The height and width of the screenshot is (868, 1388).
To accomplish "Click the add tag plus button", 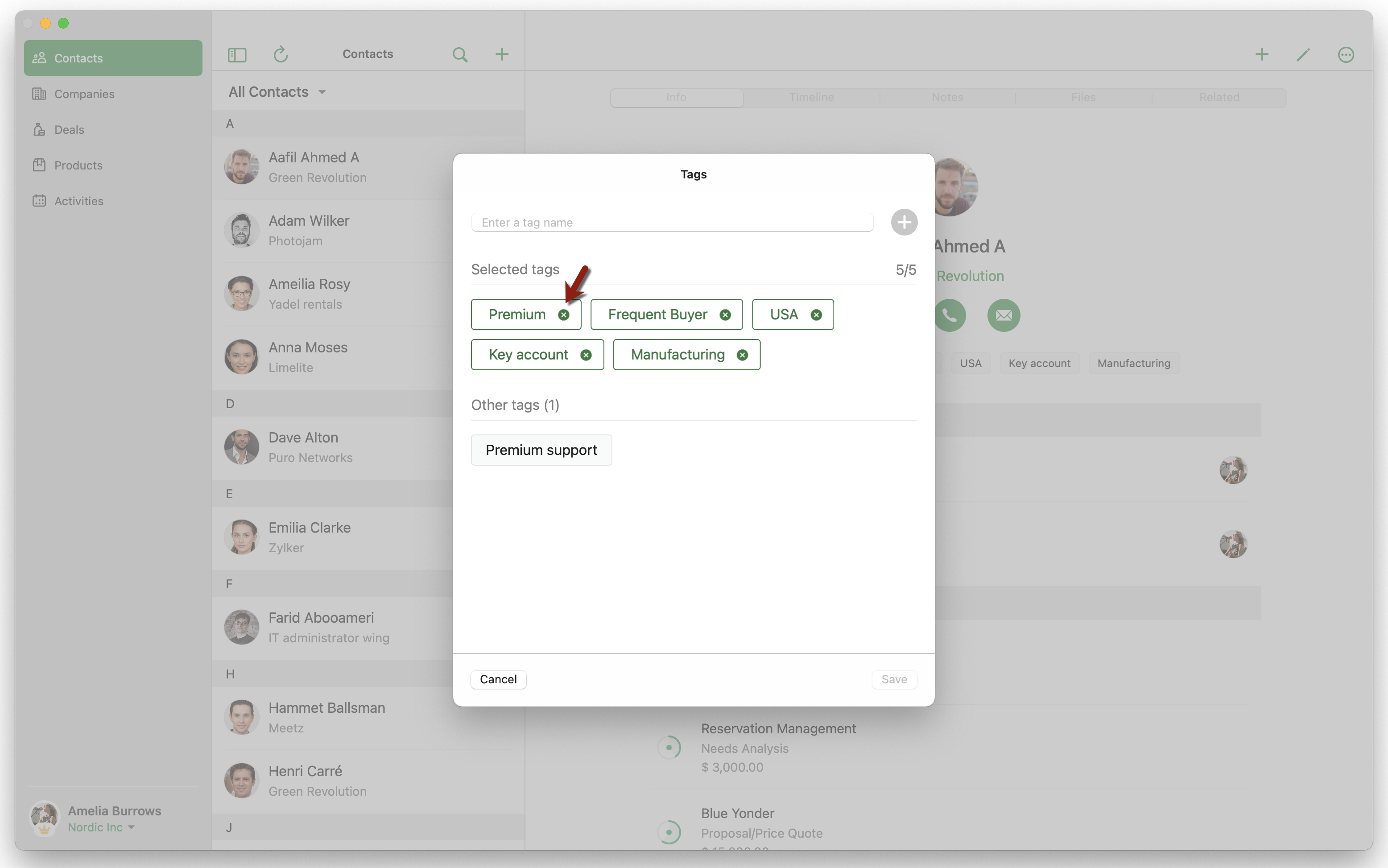I will [904, 222].
